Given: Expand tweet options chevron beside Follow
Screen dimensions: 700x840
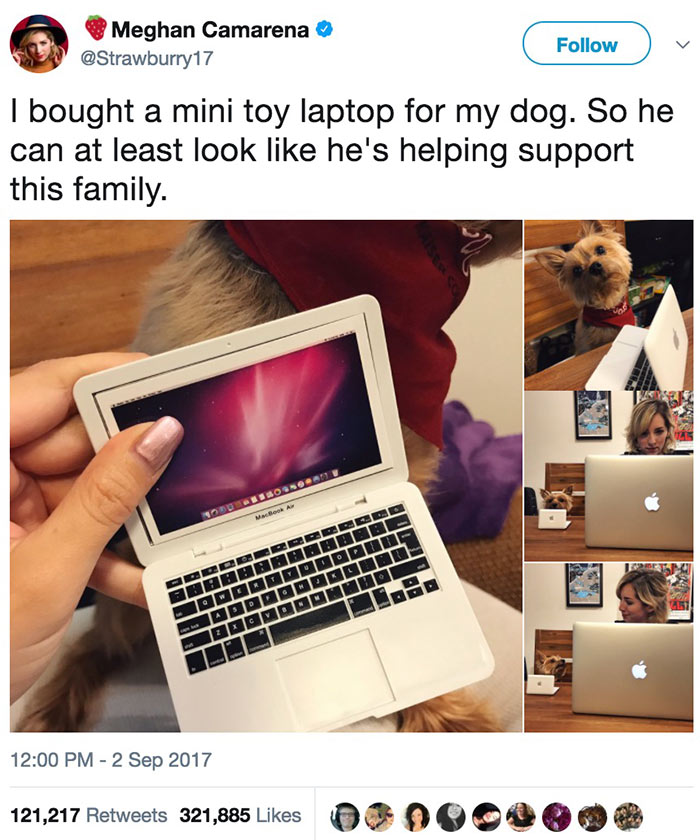Looking at the screenshot, I should 681,44.
